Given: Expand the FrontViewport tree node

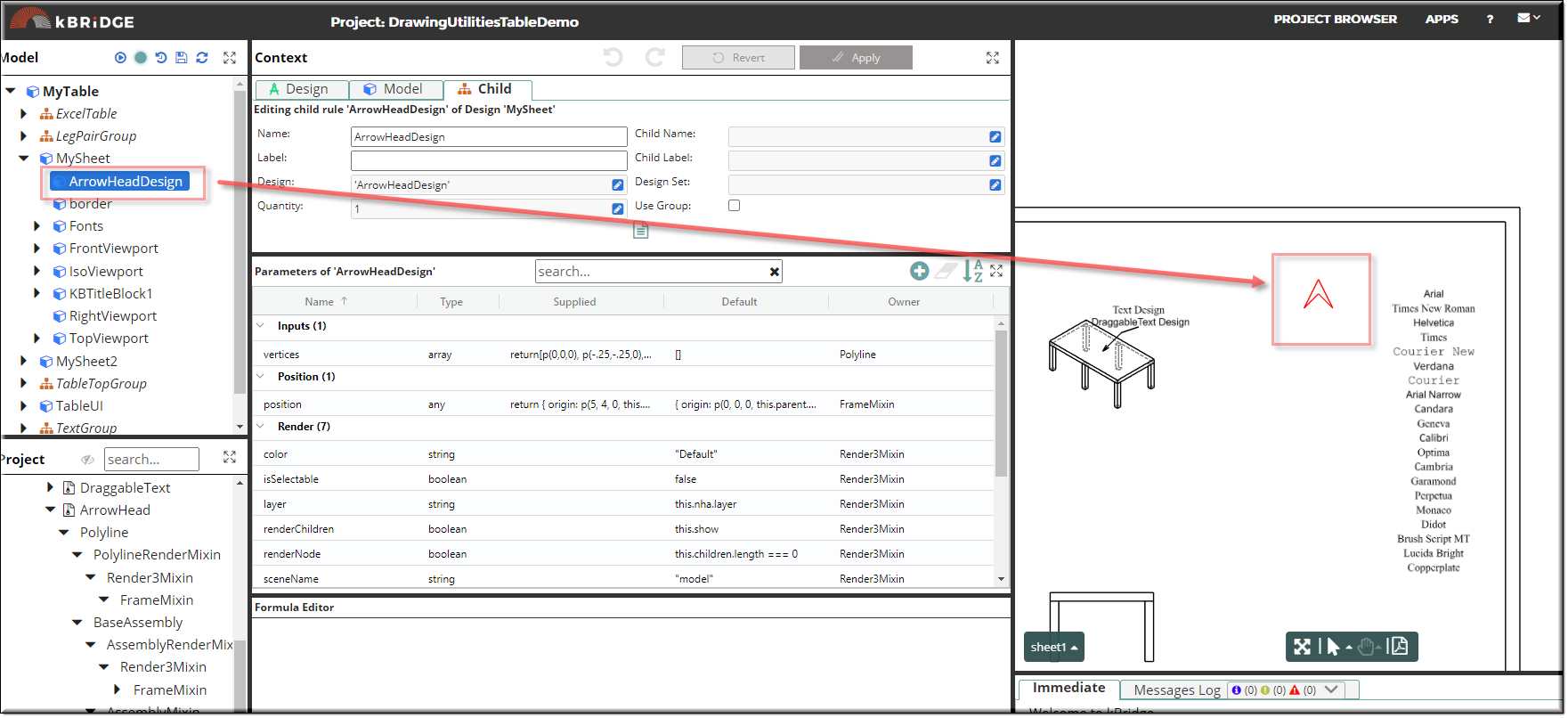Looking at the screenshot, I should [37, 249].
